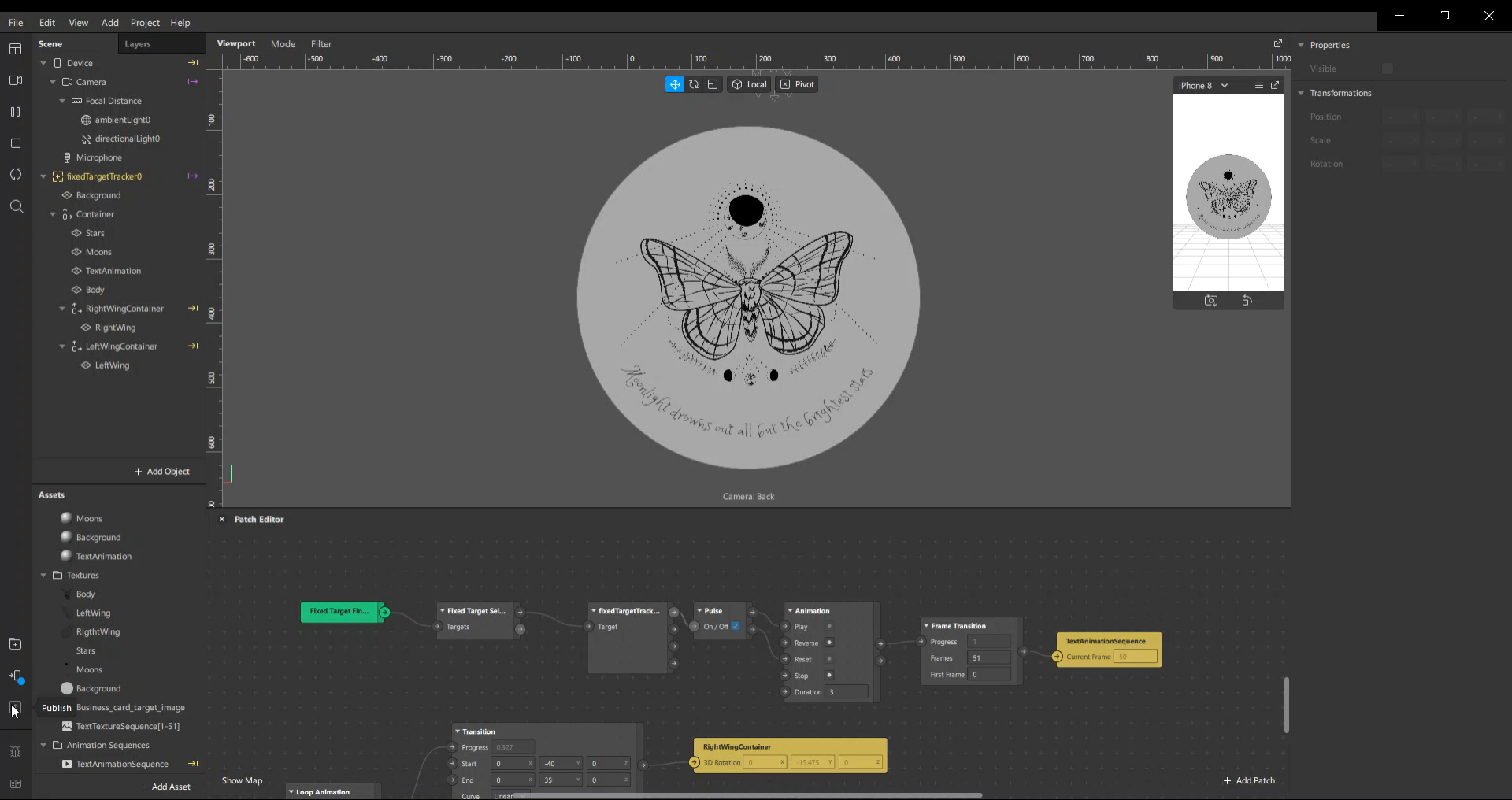Open the viewport Mode menu
Screen dimensions: 1512x800
point(283,44)
